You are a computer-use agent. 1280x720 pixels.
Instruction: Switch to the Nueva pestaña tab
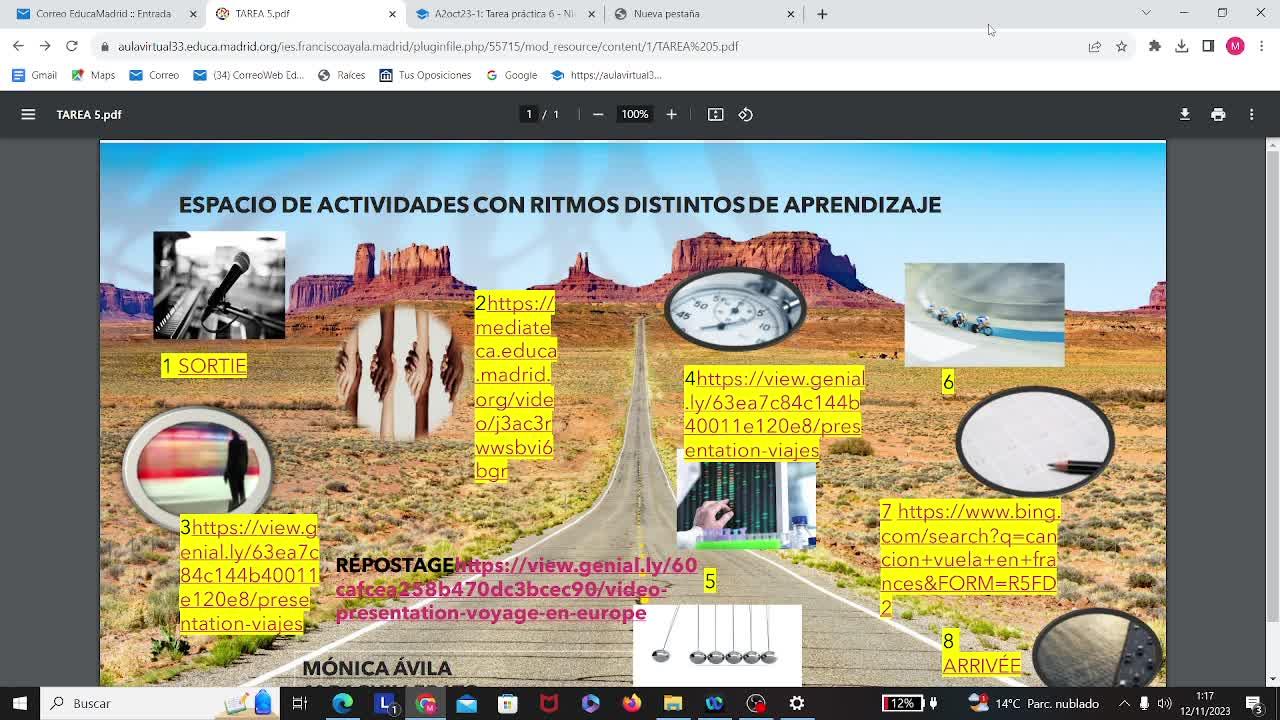click(x=704, y=14)
